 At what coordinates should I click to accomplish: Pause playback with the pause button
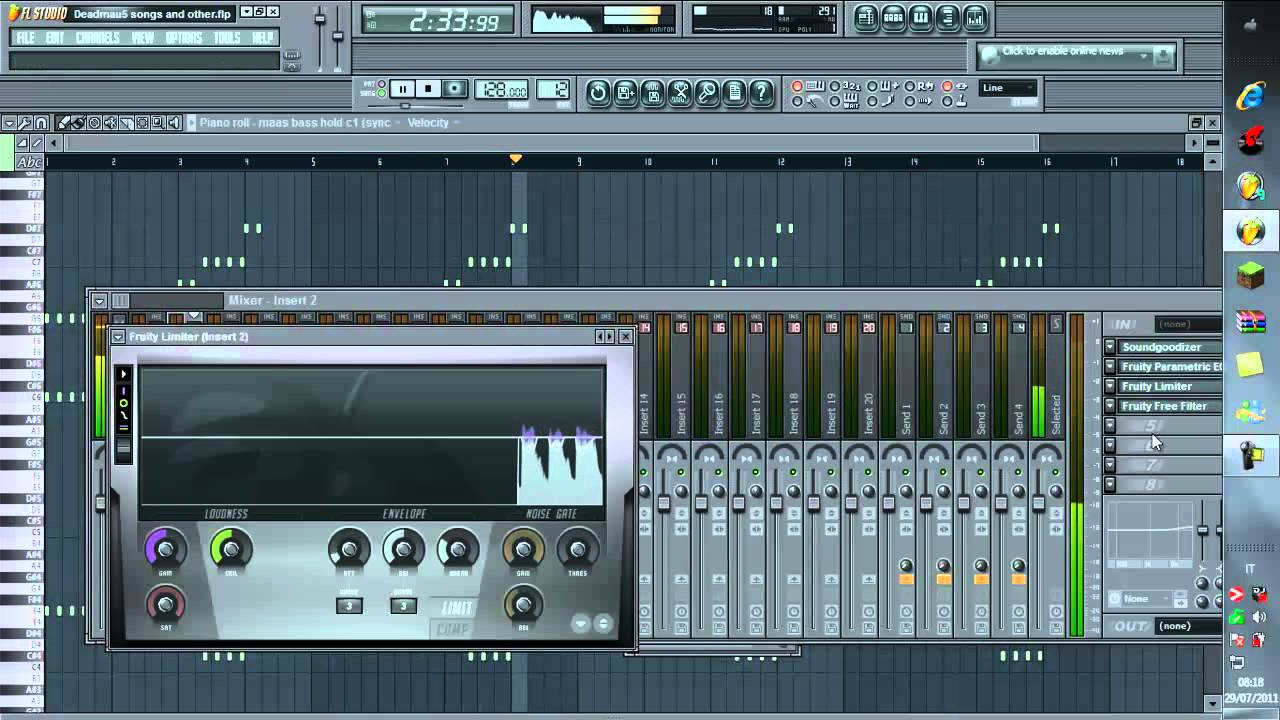[403, 89]
